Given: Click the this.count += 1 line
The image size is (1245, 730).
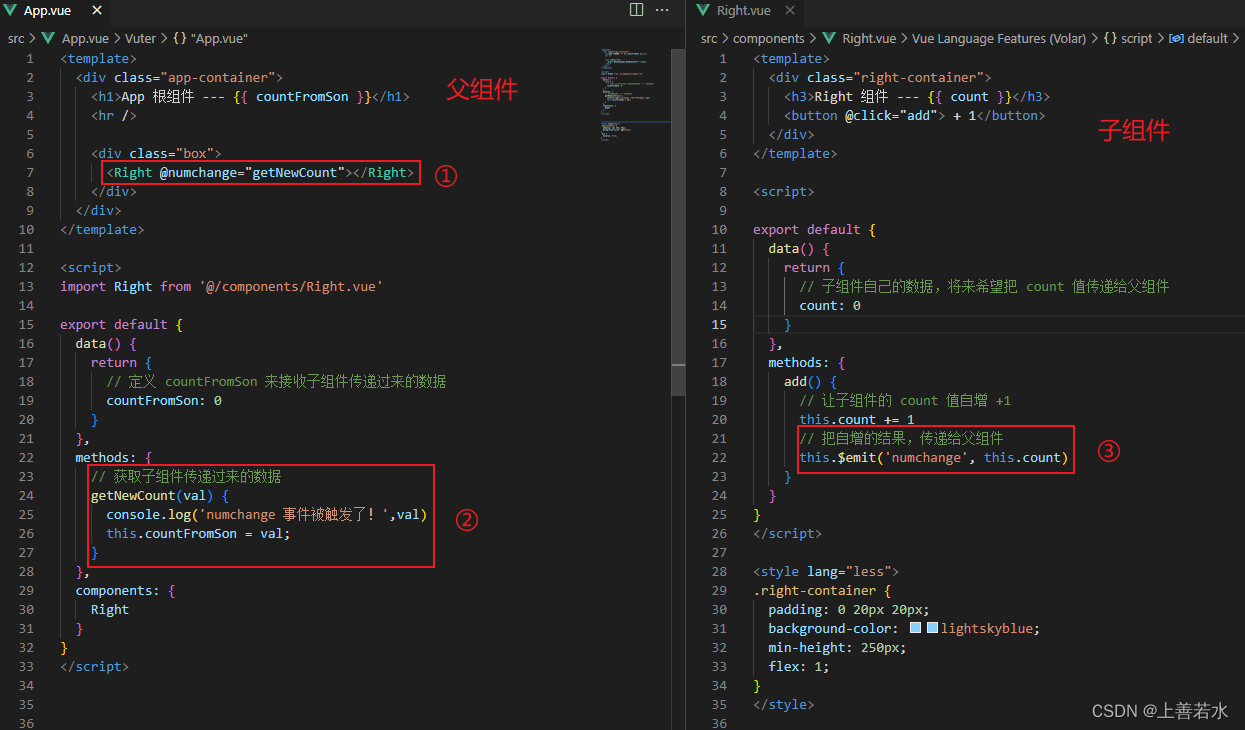Looking at the screenshot, I should pyautogui.click(x=857, y=420).
